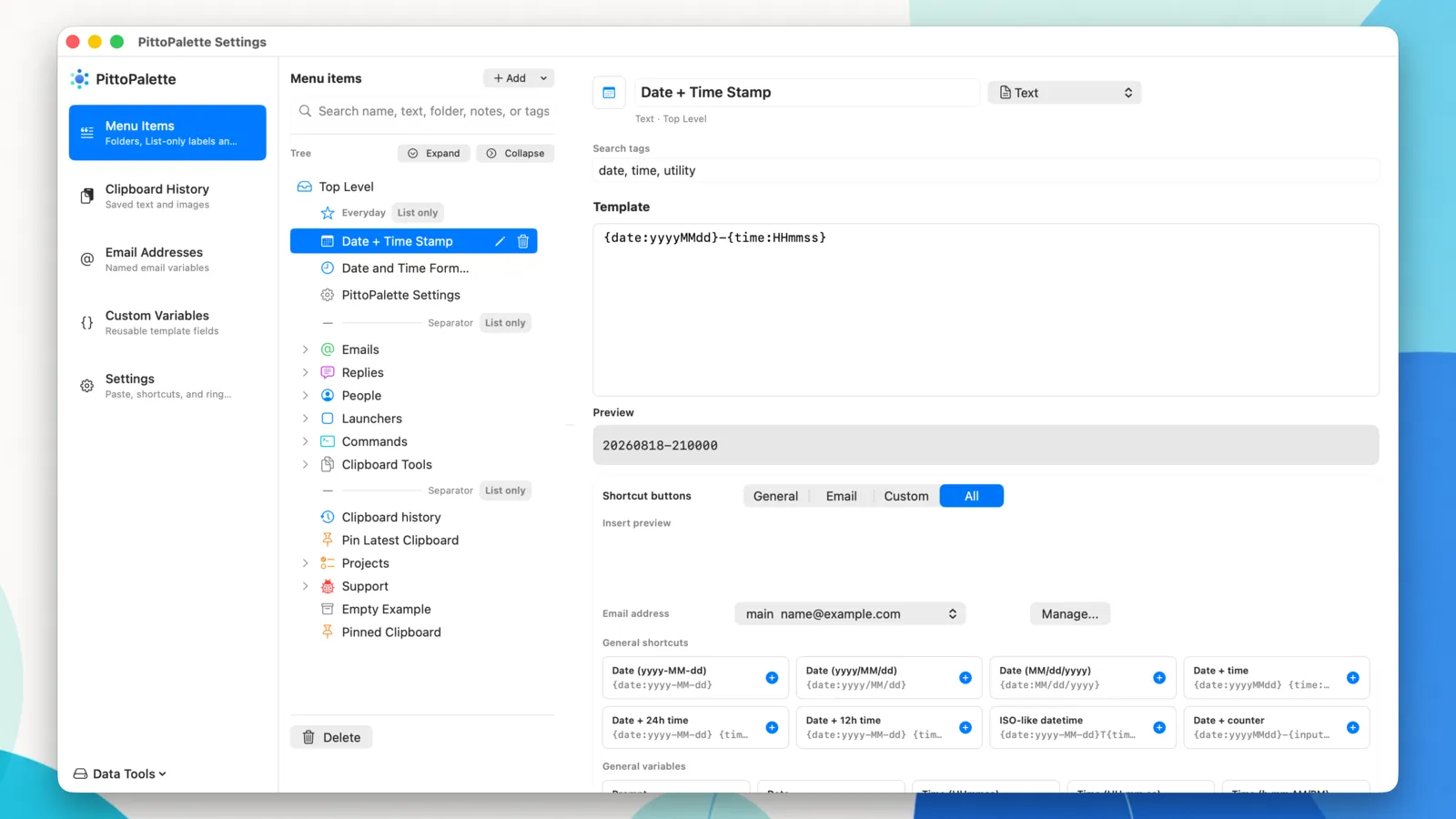
Task: Select the All shortcut buttons tab
Action: pyautogui.click(x=972, y=496)
